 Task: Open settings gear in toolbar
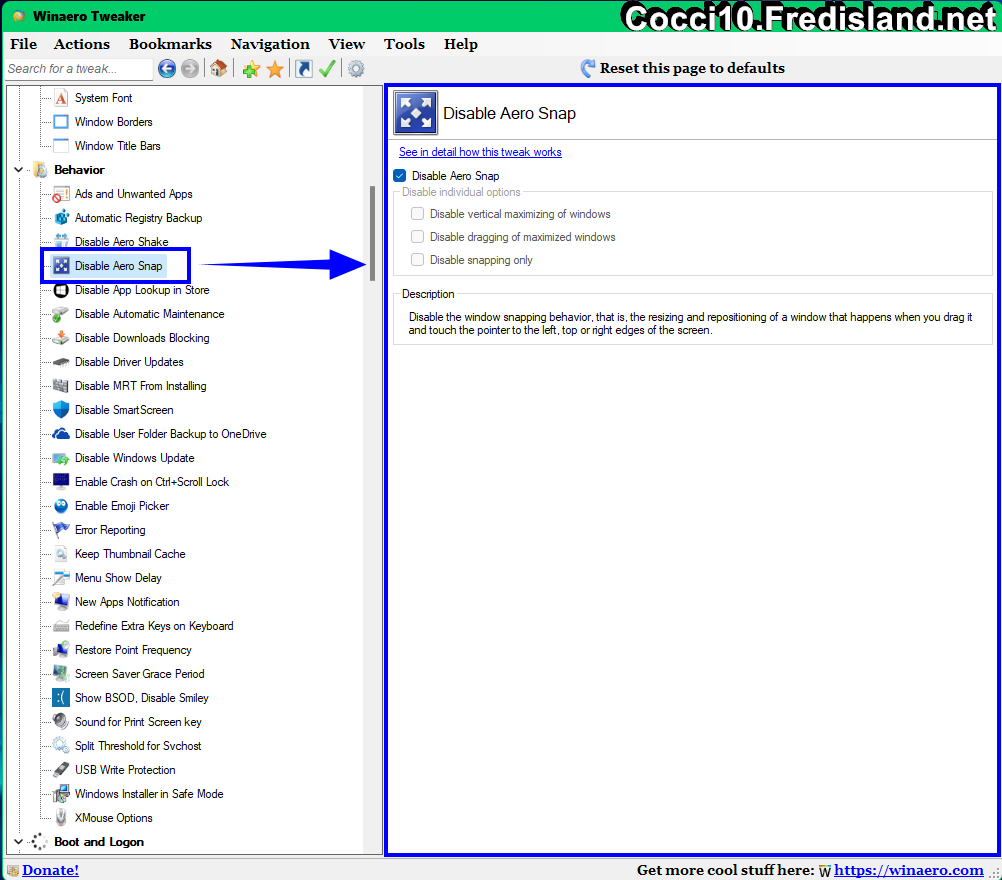coord(356,68)
